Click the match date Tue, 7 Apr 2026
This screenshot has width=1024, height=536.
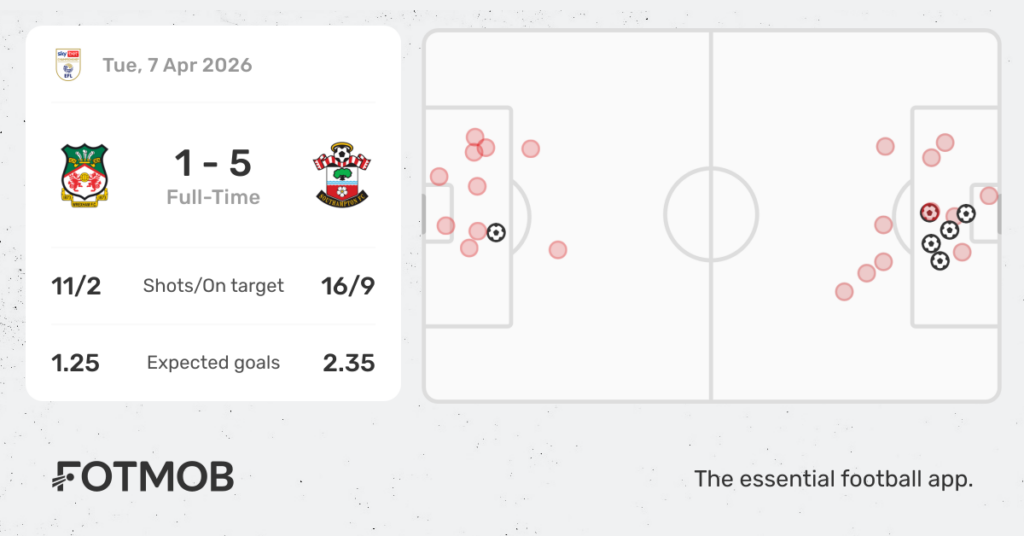177,65
